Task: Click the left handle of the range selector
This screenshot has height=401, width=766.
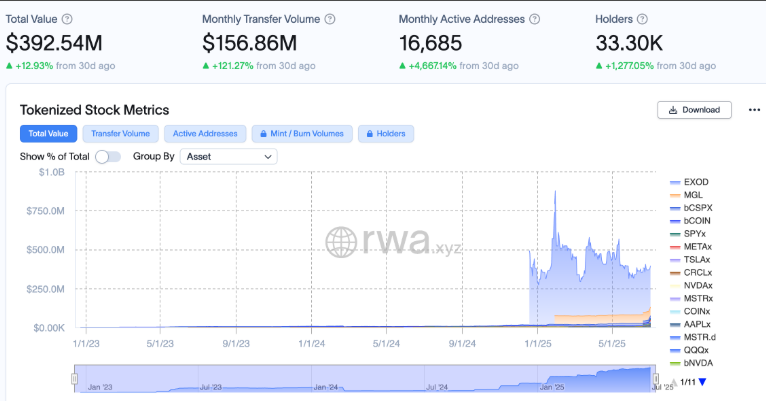Action: click(75, 378)
